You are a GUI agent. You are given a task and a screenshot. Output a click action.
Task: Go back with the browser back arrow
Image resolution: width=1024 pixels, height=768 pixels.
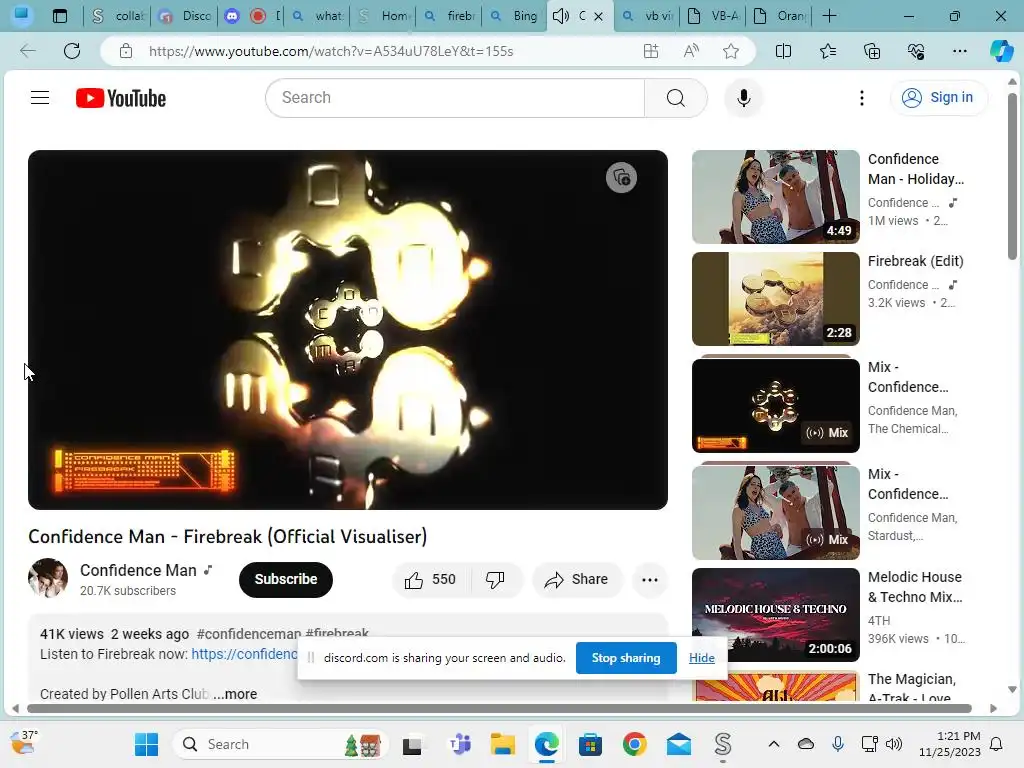tap(27, 51)
